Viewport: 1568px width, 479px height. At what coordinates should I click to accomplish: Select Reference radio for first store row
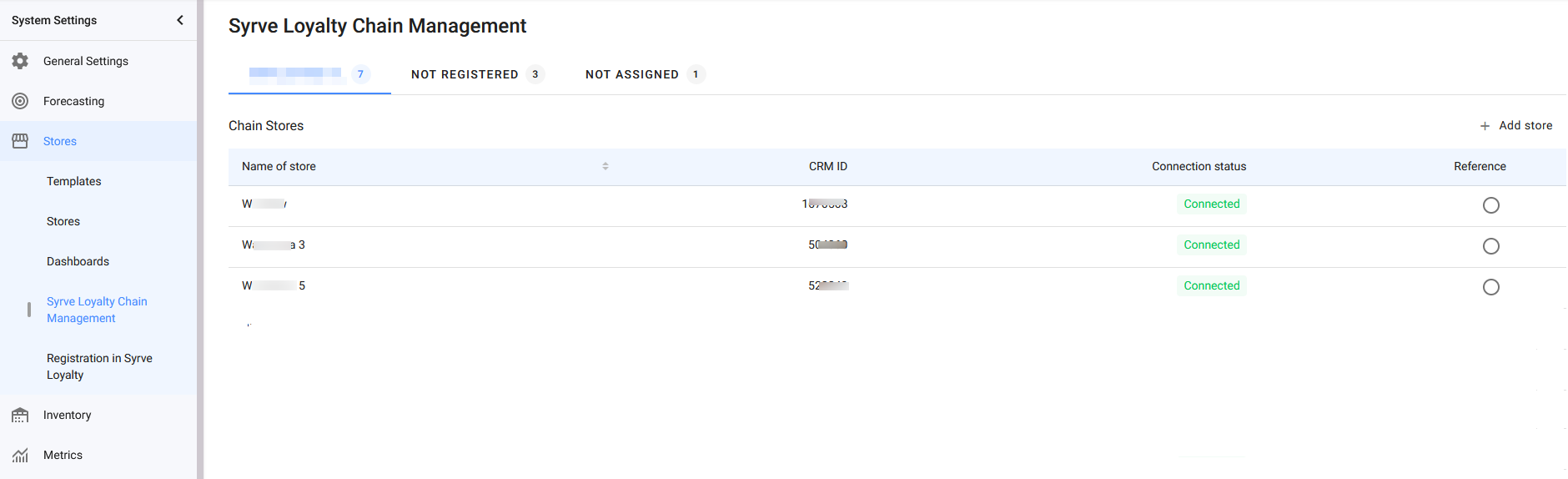click(x=1490, y=205)
